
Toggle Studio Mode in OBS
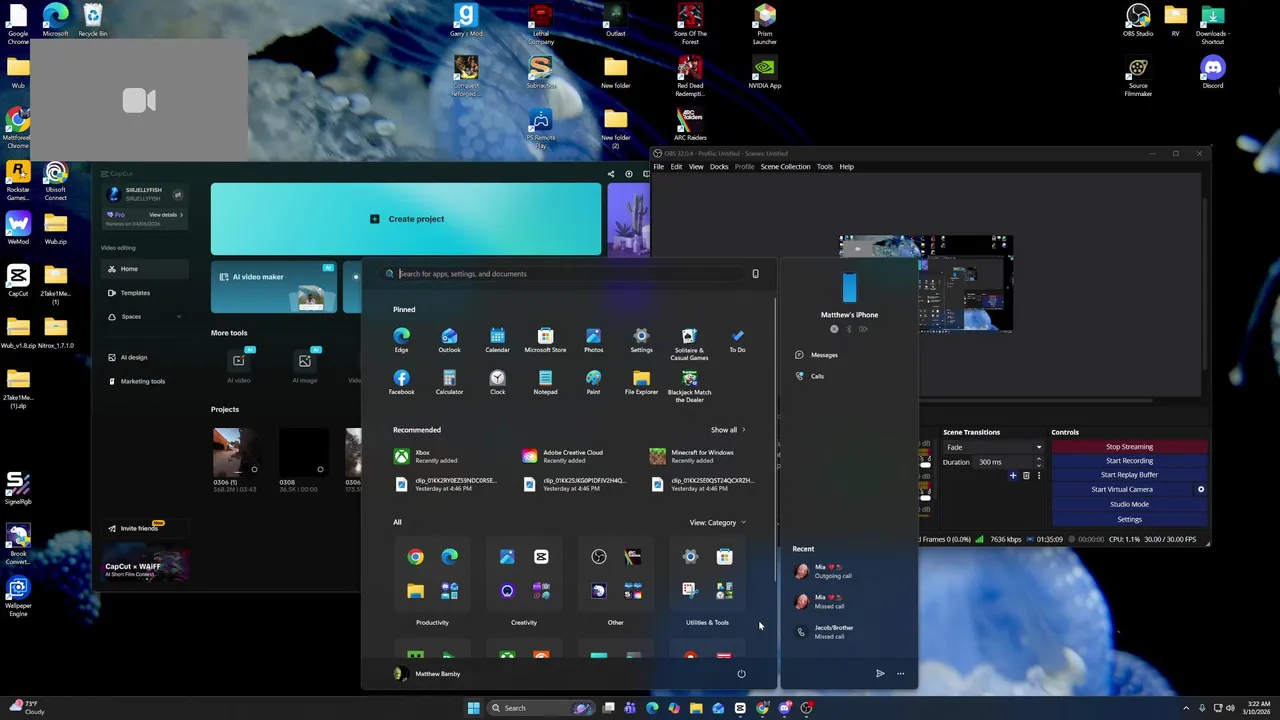(1129, 504)
